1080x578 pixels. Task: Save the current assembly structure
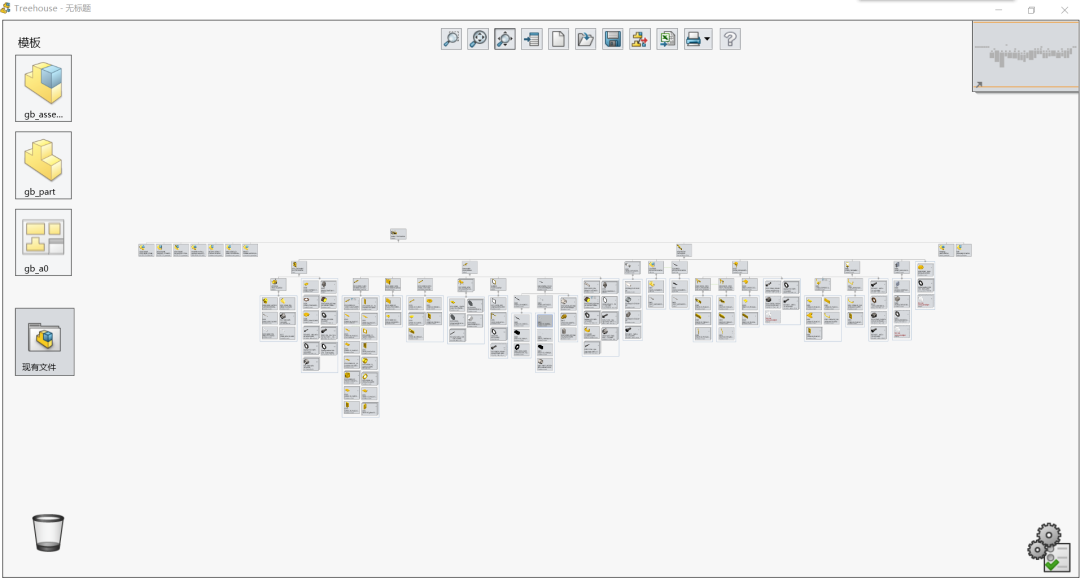click(611, 39)
